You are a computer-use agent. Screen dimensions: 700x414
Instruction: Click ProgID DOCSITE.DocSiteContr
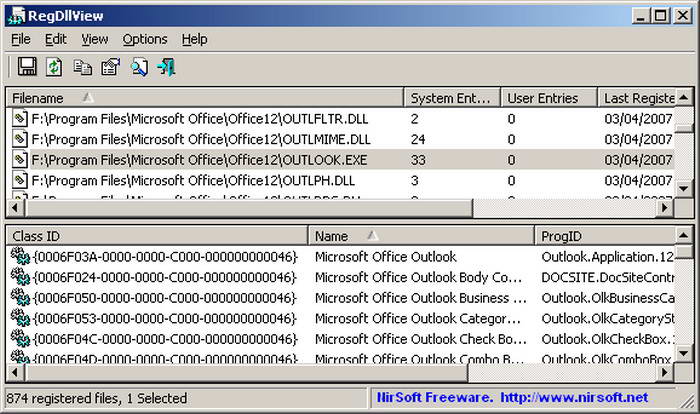click(607, 277)
